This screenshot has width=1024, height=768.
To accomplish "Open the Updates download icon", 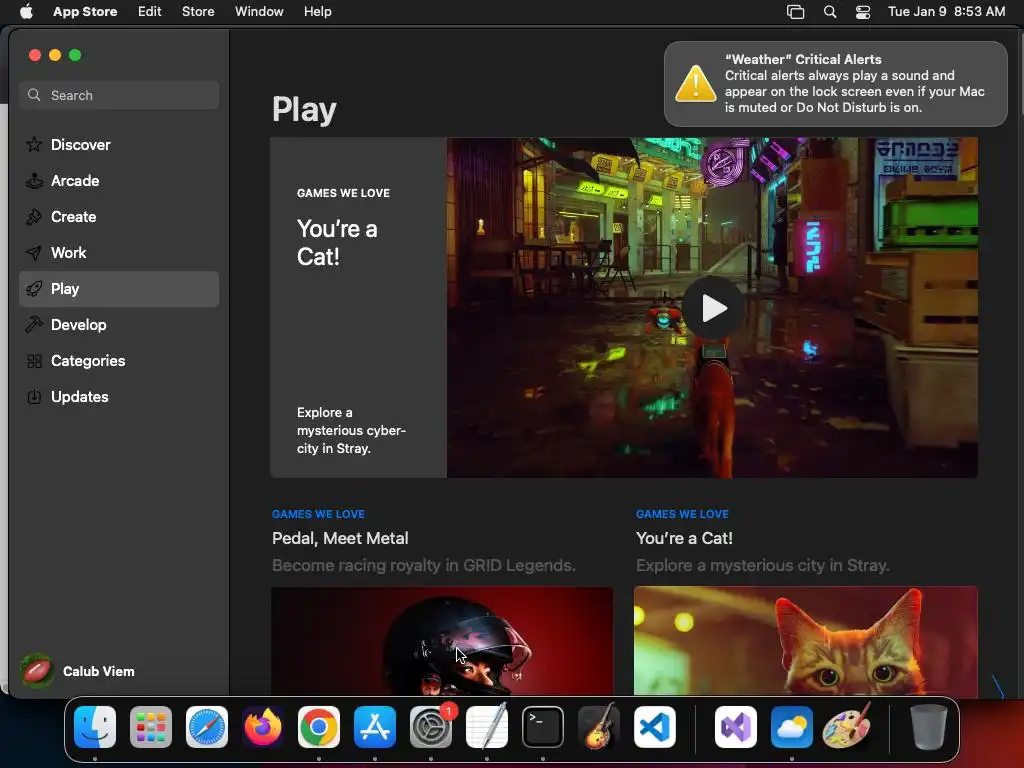I will point(34,396).
